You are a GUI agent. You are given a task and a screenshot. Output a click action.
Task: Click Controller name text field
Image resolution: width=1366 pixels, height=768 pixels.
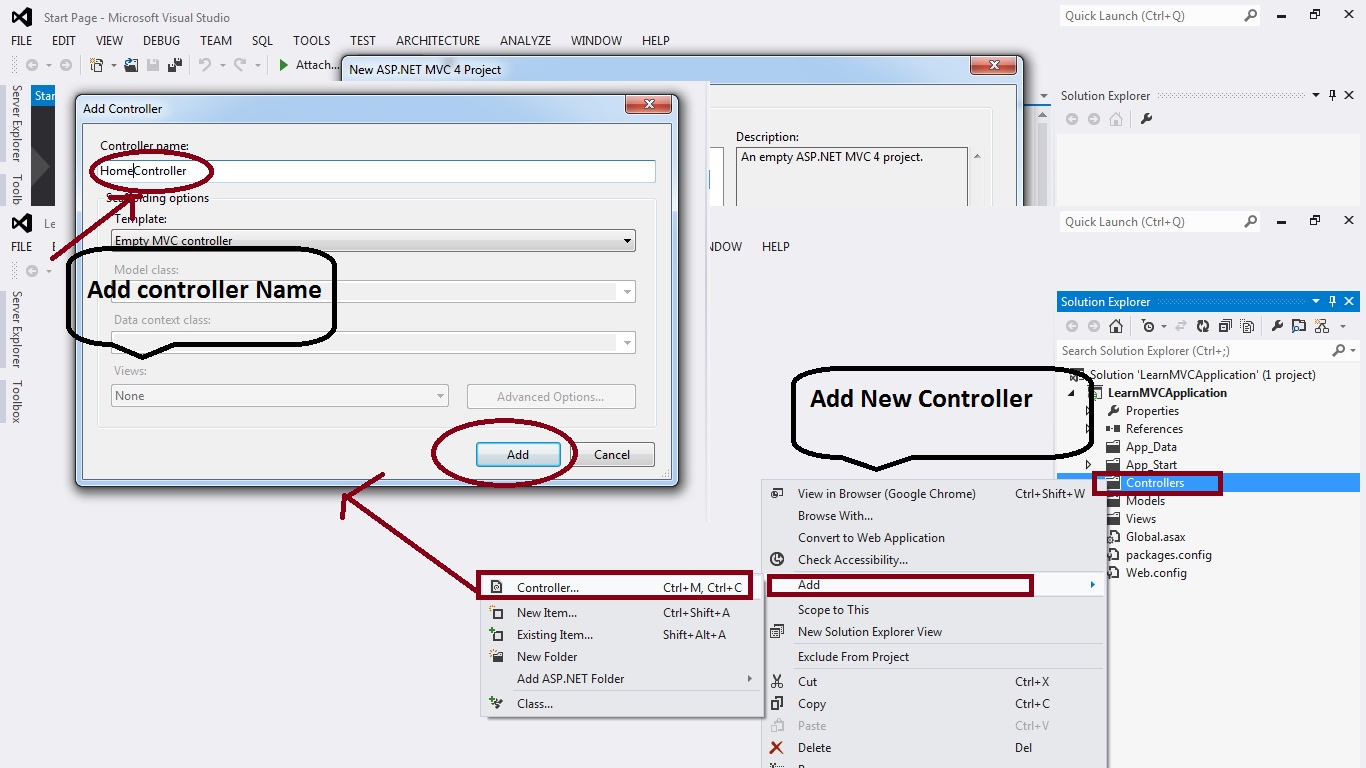(377, 171)
